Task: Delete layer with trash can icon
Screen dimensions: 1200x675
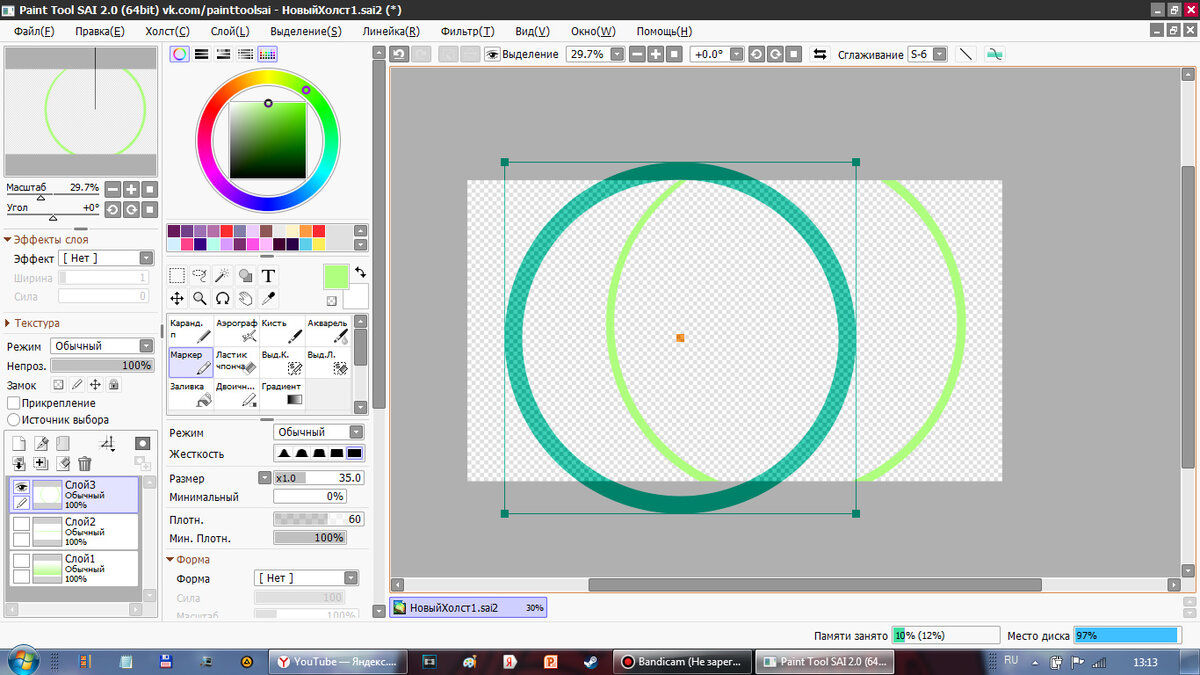Action: (x=85, y=464)
